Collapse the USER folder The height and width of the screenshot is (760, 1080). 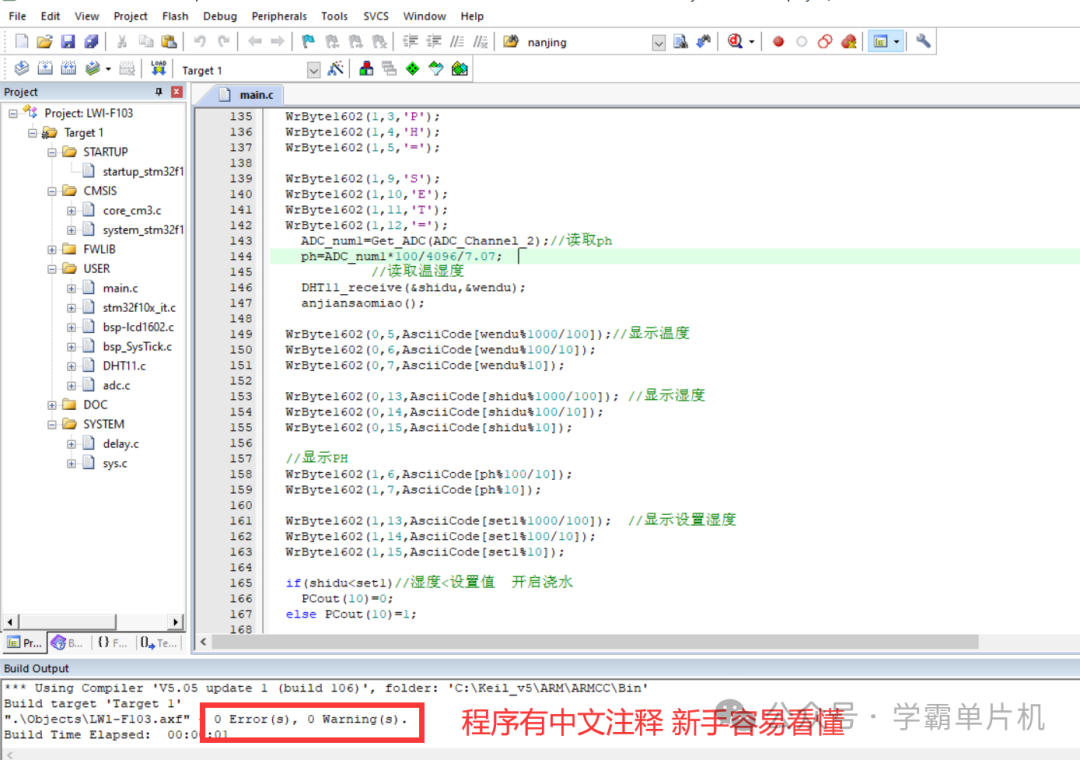click(52, 269)
